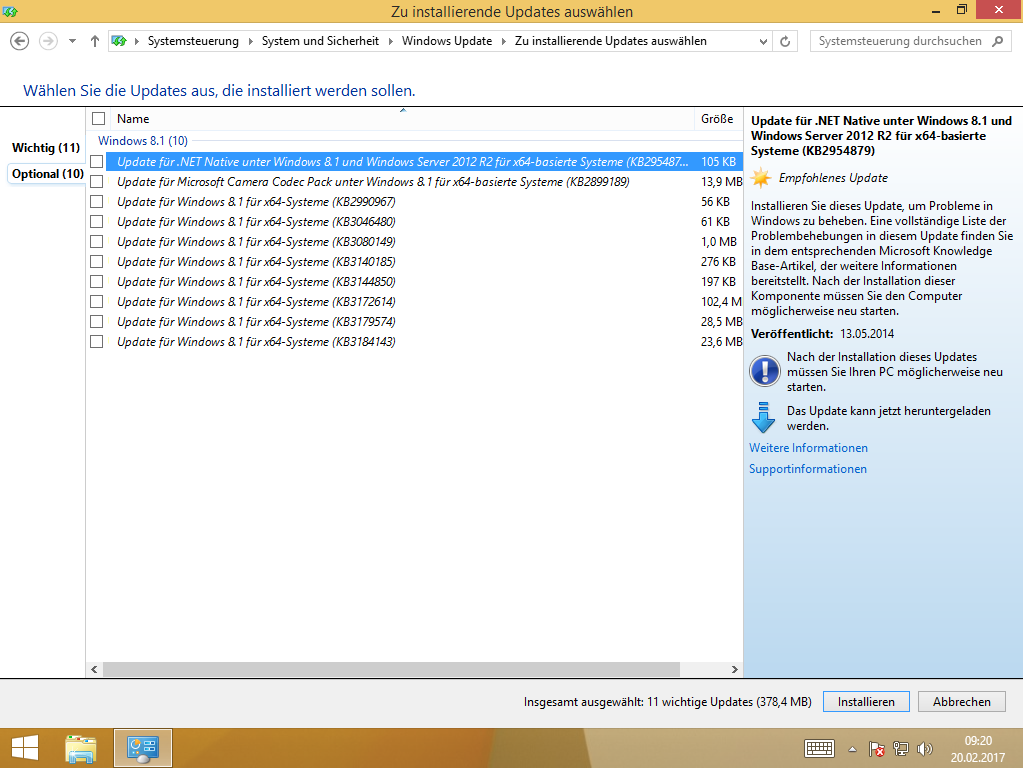This screenshot has height=768, width=1023.
Task: Mark checkbox for update KB3179574
Action: tap(97, 322)
